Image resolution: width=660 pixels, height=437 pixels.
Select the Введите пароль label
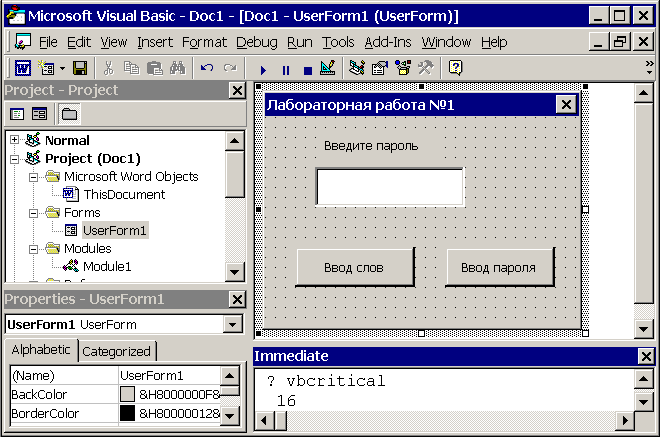(x=371, y=146)
